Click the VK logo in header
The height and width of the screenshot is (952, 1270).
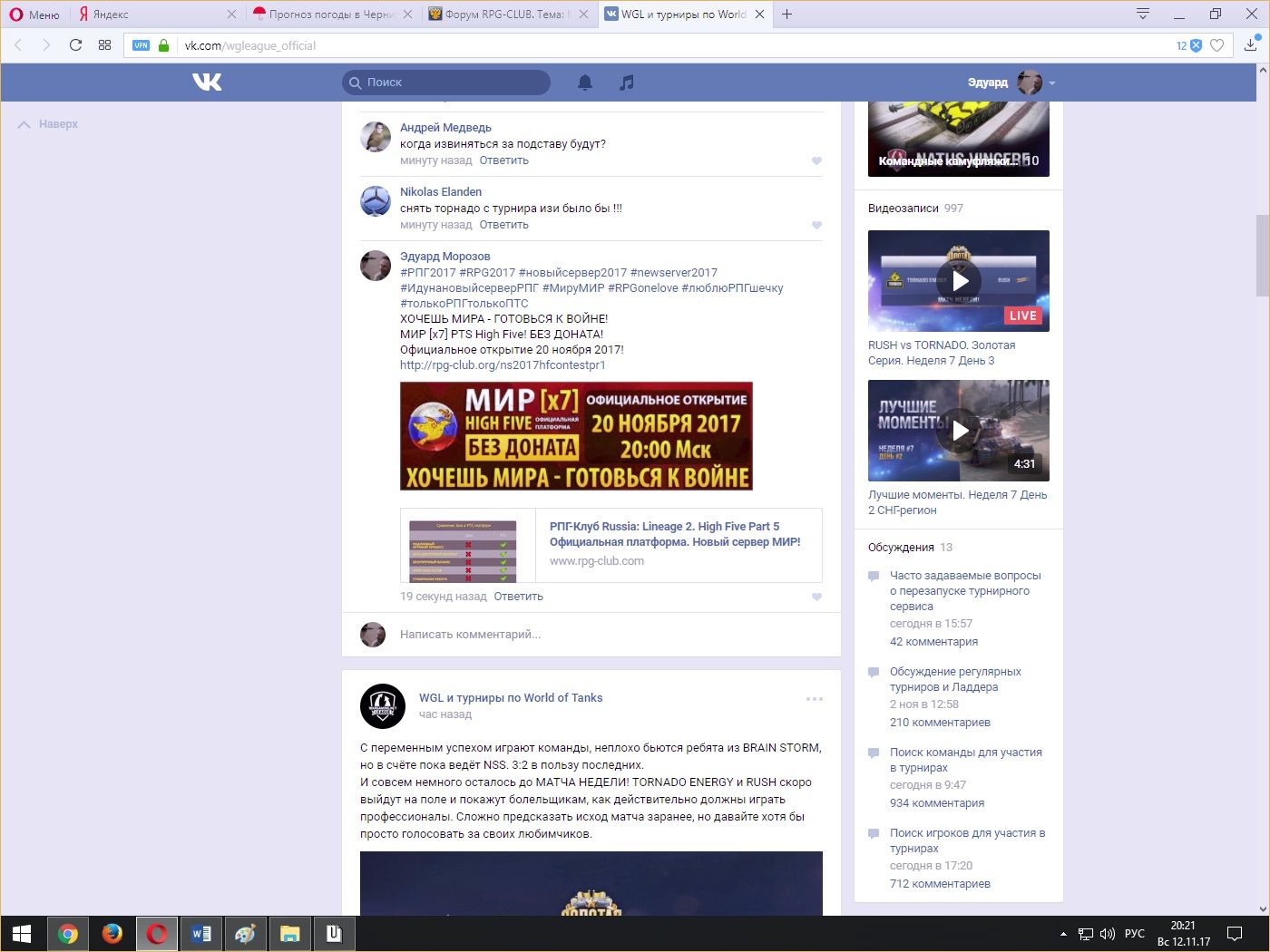point(207,83)
